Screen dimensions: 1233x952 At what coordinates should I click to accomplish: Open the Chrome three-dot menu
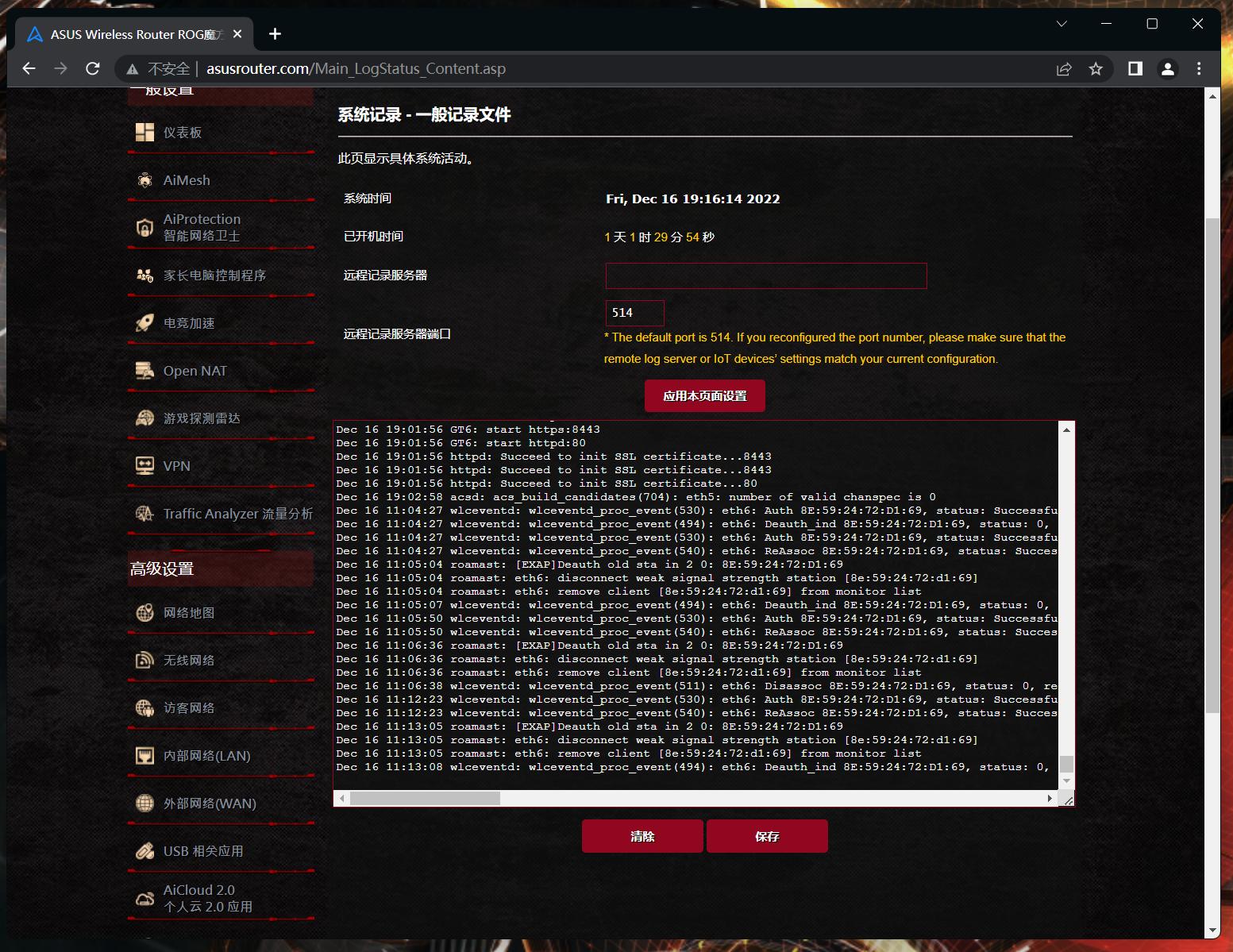pos(1199,69)
